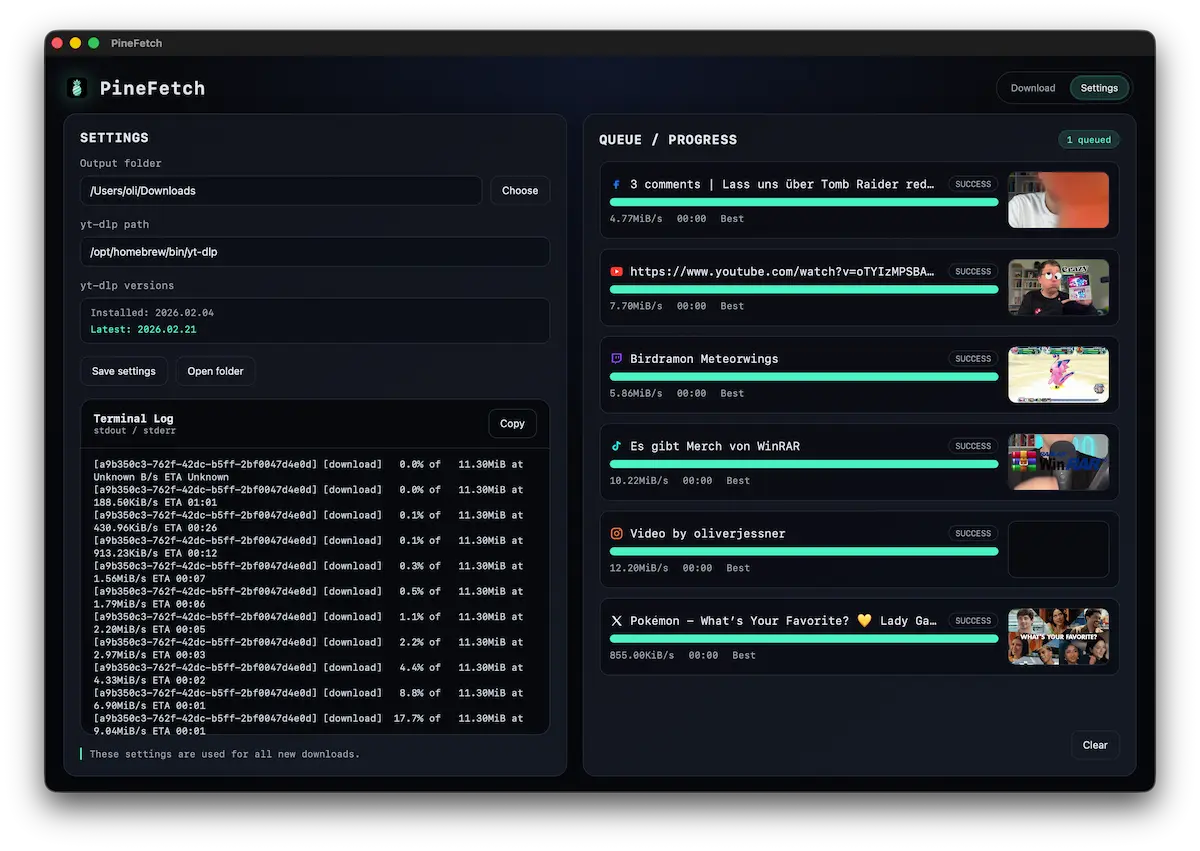Open the downloads folder
This screenshot has height=851, width=1200.
click(215, 370)
